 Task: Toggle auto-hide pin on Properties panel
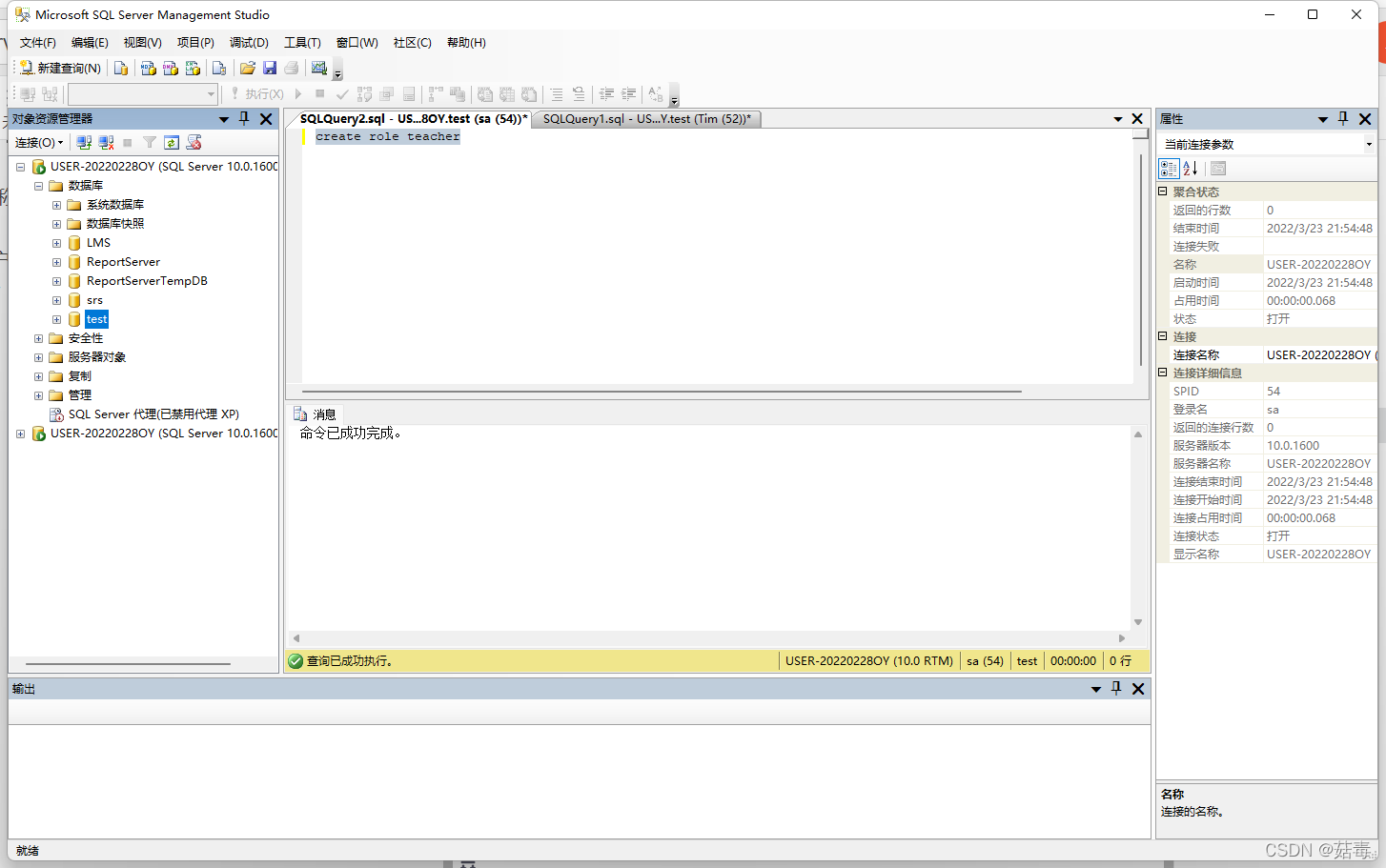click(x=1343, y=119)
